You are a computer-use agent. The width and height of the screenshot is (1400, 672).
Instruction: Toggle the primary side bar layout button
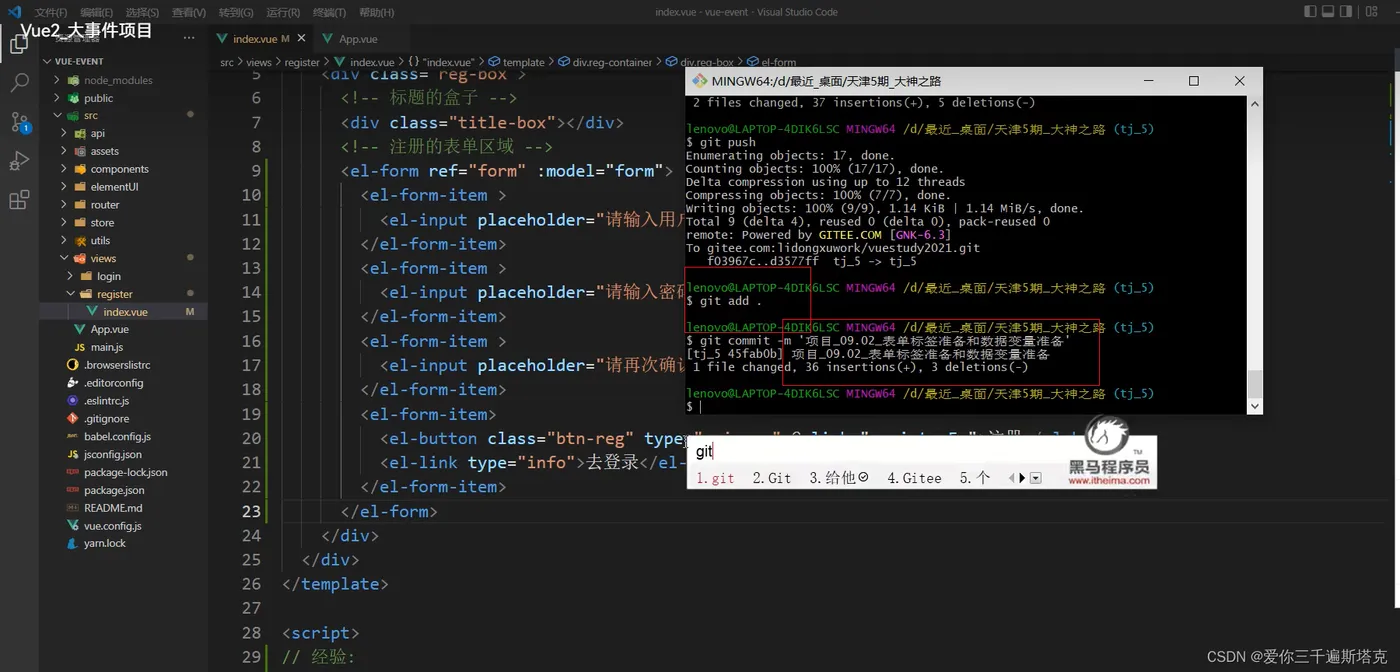coord(1310,12)
